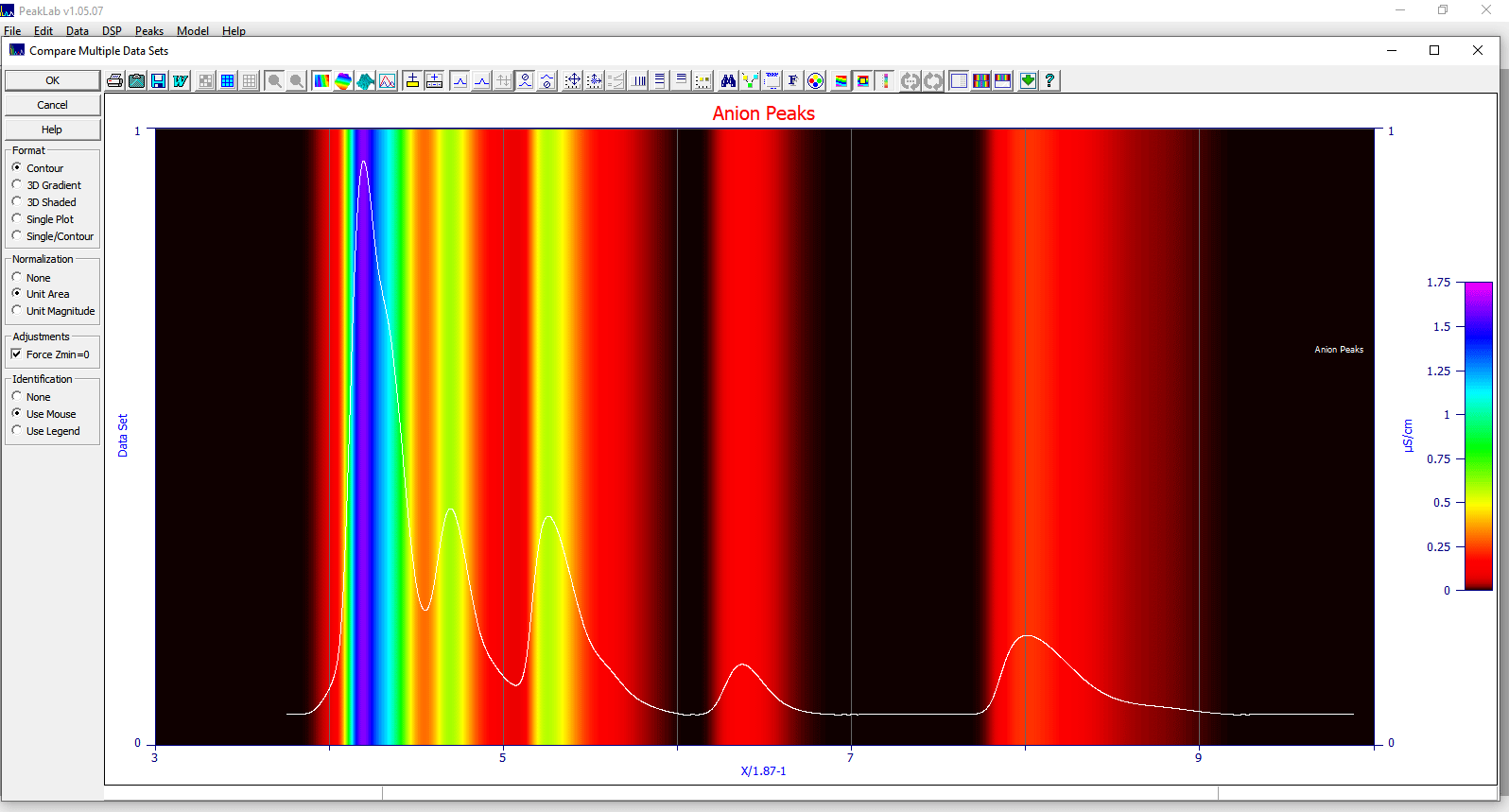Click the Cancel button

(52, 105)
